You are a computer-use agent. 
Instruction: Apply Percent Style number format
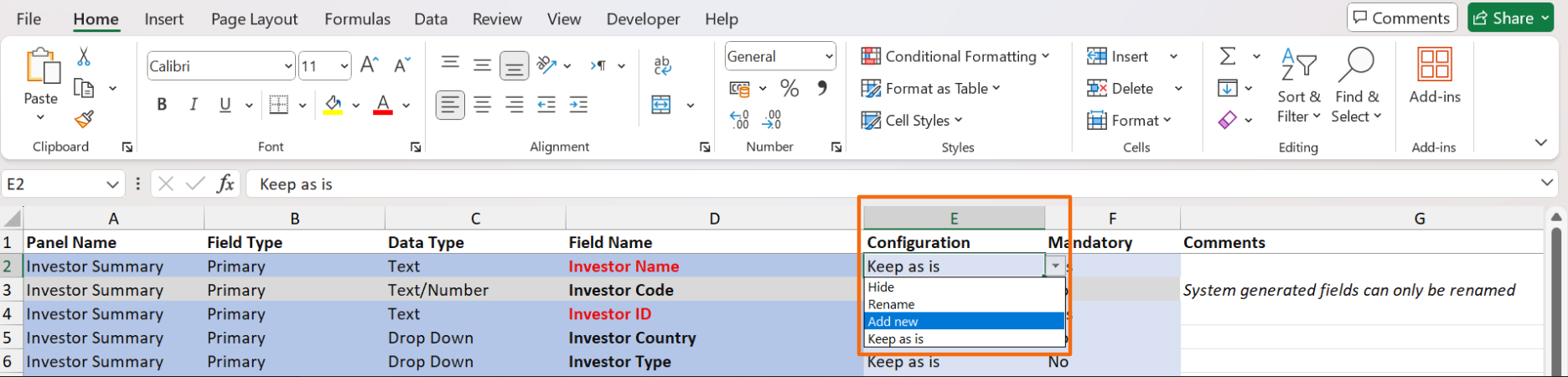pos(789,88)
